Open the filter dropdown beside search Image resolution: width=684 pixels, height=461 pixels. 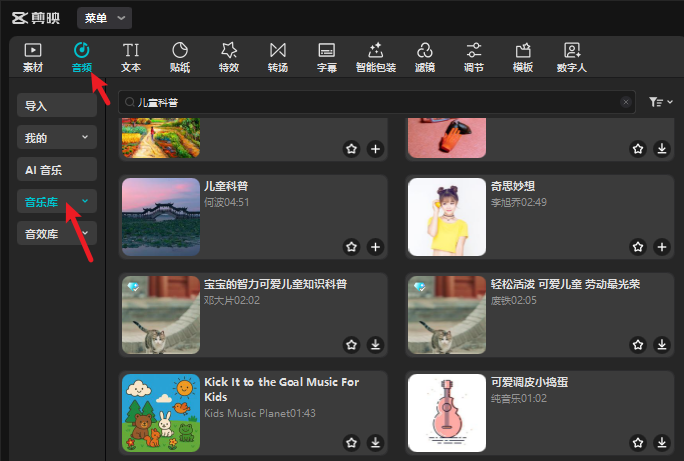click(x=660, y=102)
